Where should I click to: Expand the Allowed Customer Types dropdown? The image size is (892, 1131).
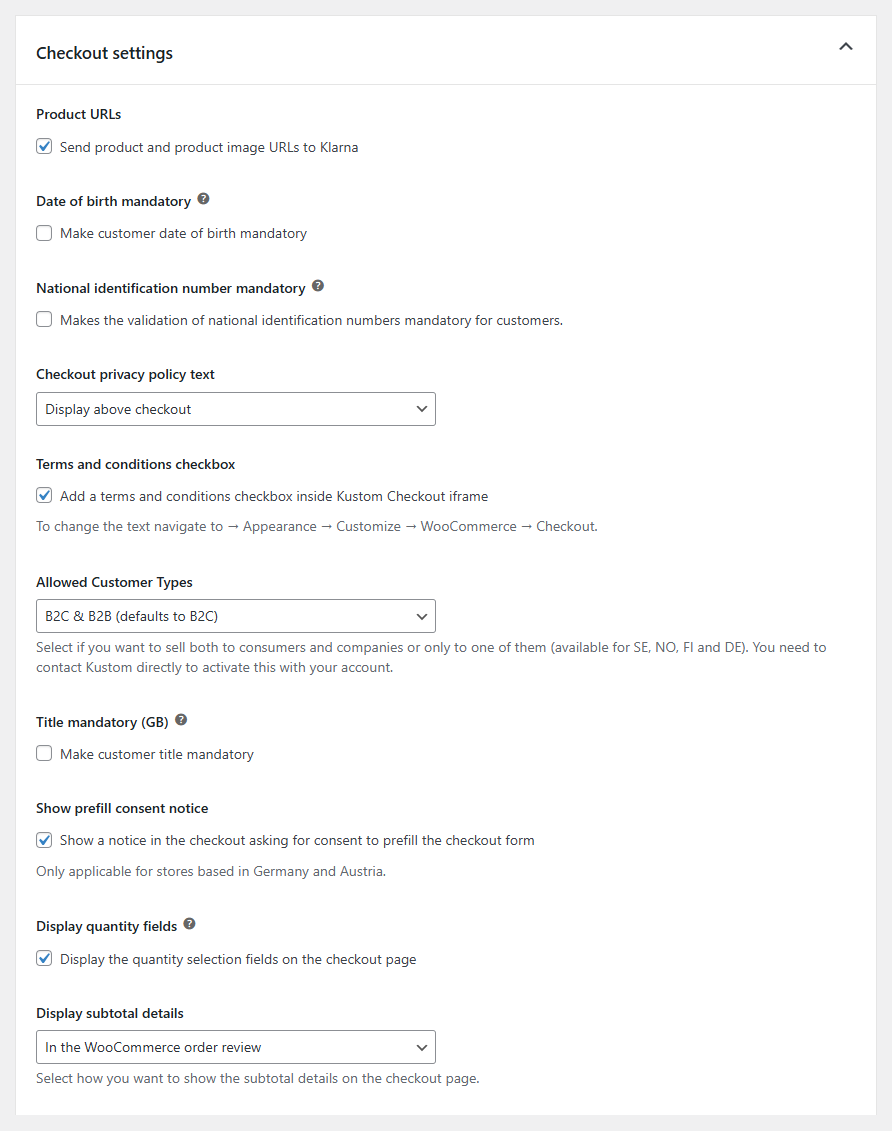click(x=236, y=616)
